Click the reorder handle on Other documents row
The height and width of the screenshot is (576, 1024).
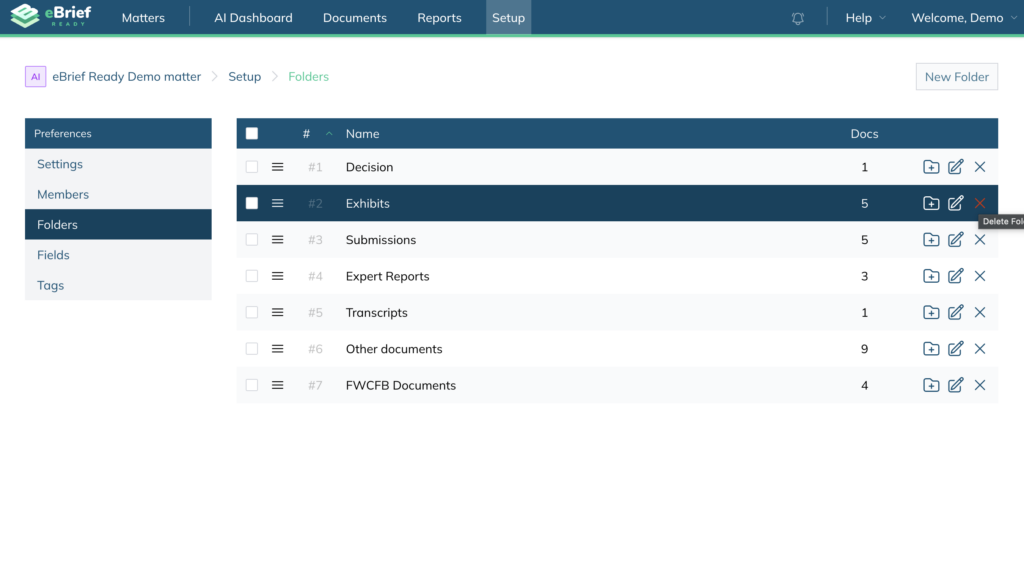click(278, 349)
